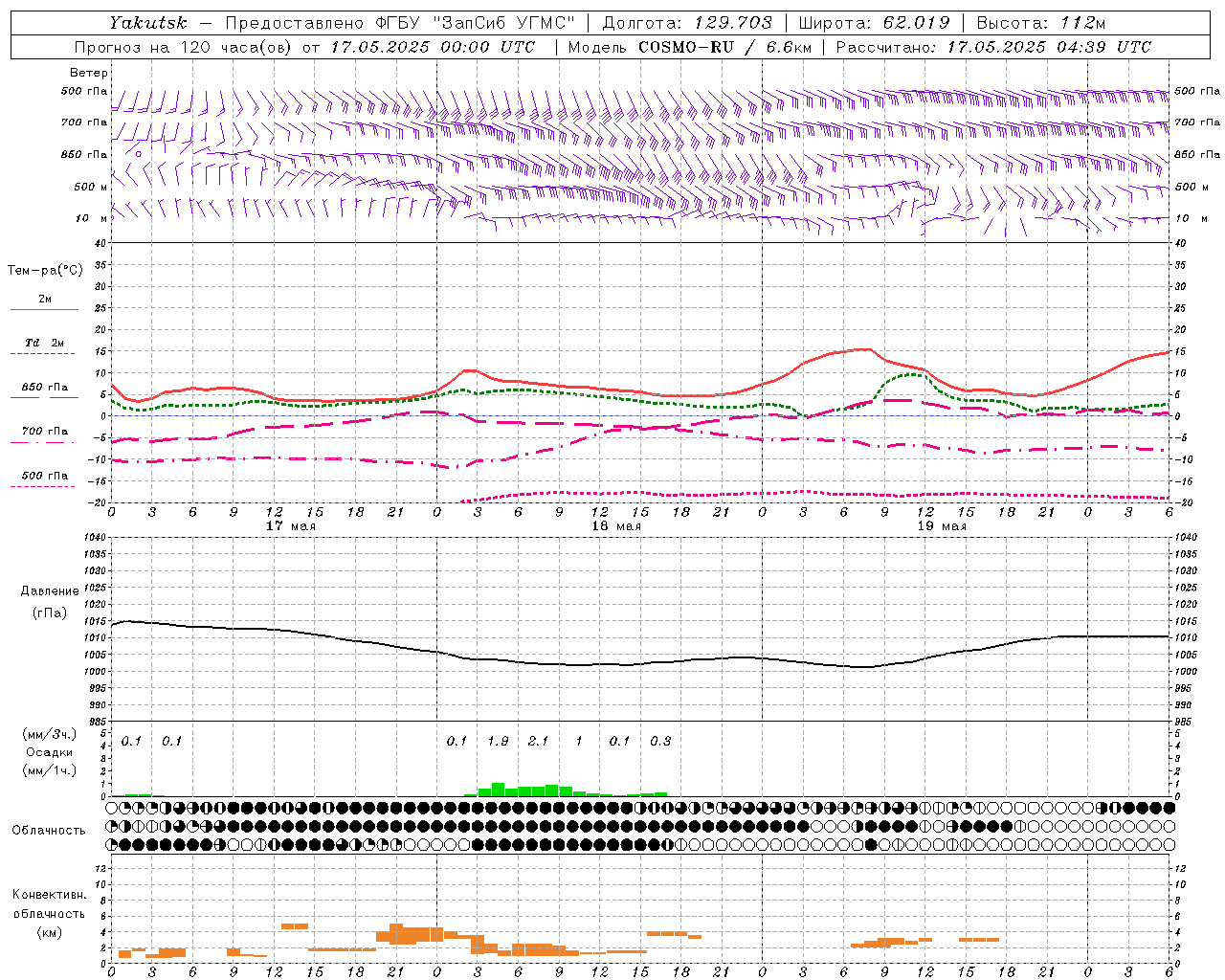Click the "Конвективн." convective cloud label
The image size is (1225, 980).
[50, 895]
